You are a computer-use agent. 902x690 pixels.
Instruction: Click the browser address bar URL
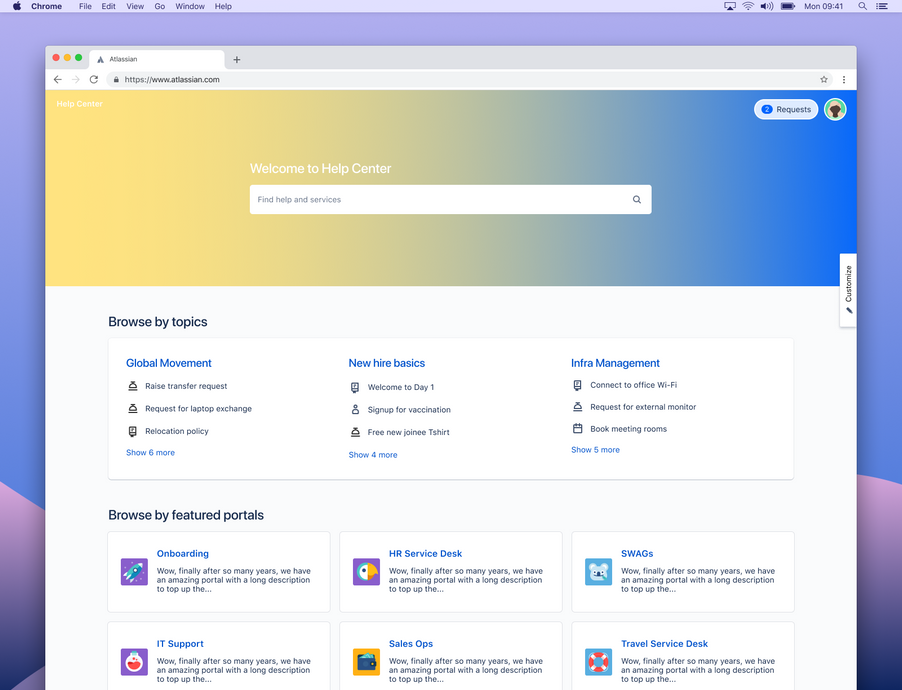[x=172, y=79]
